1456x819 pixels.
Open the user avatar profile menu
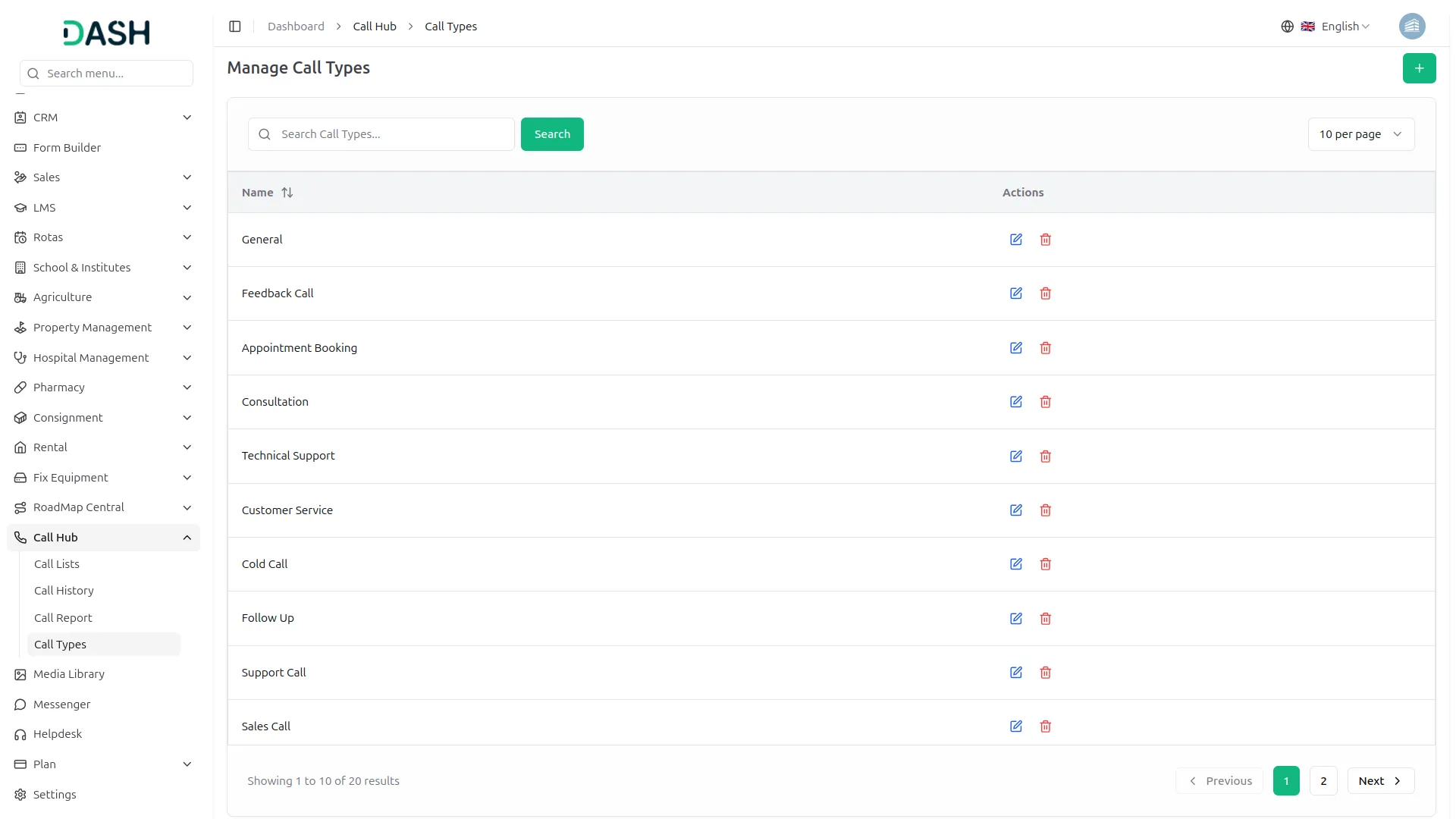pos(1411,27)
